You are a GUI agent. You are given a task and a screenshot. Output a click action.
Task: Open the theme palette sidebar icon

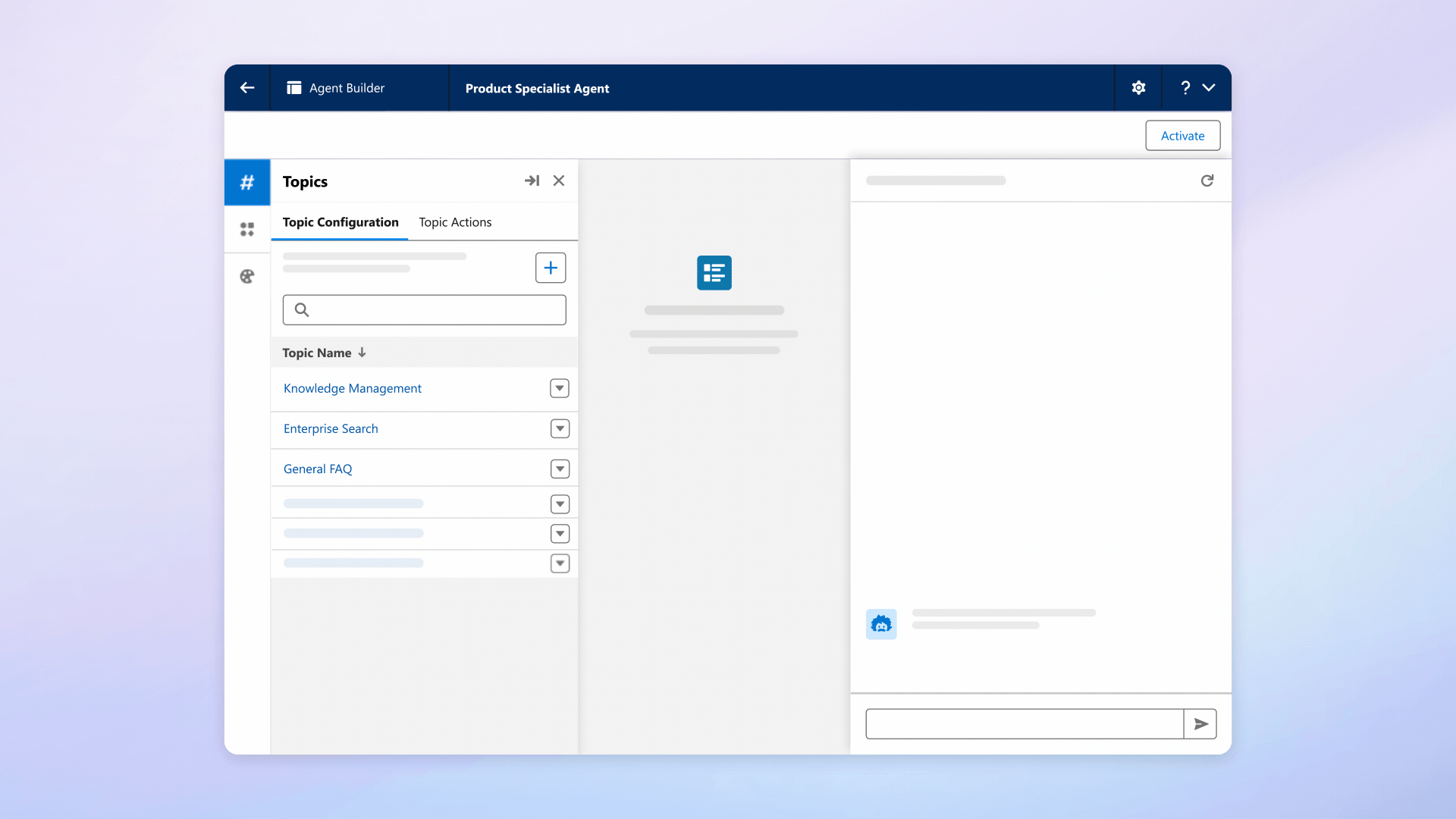tap(247, 277)
